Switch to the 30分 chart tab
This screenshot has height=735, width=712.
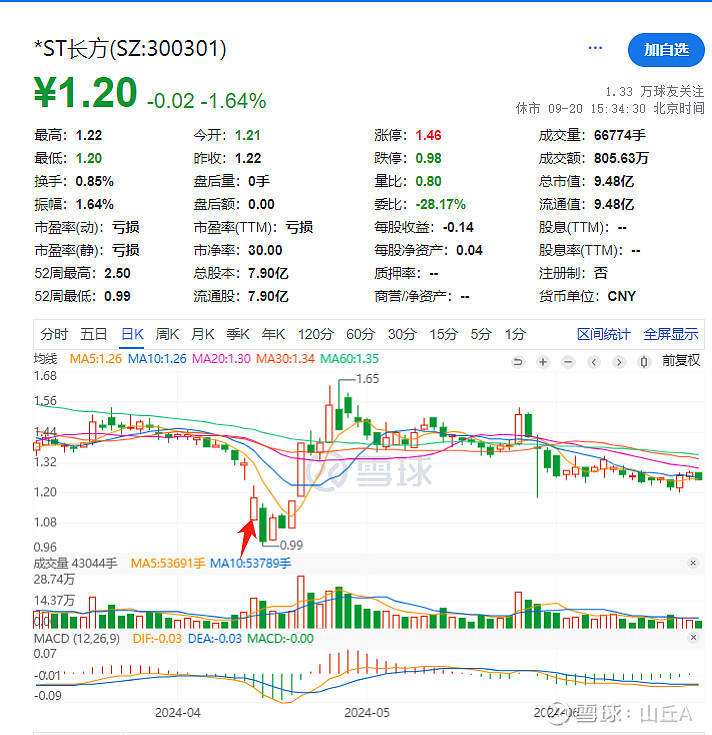click(x=402, y=334)
